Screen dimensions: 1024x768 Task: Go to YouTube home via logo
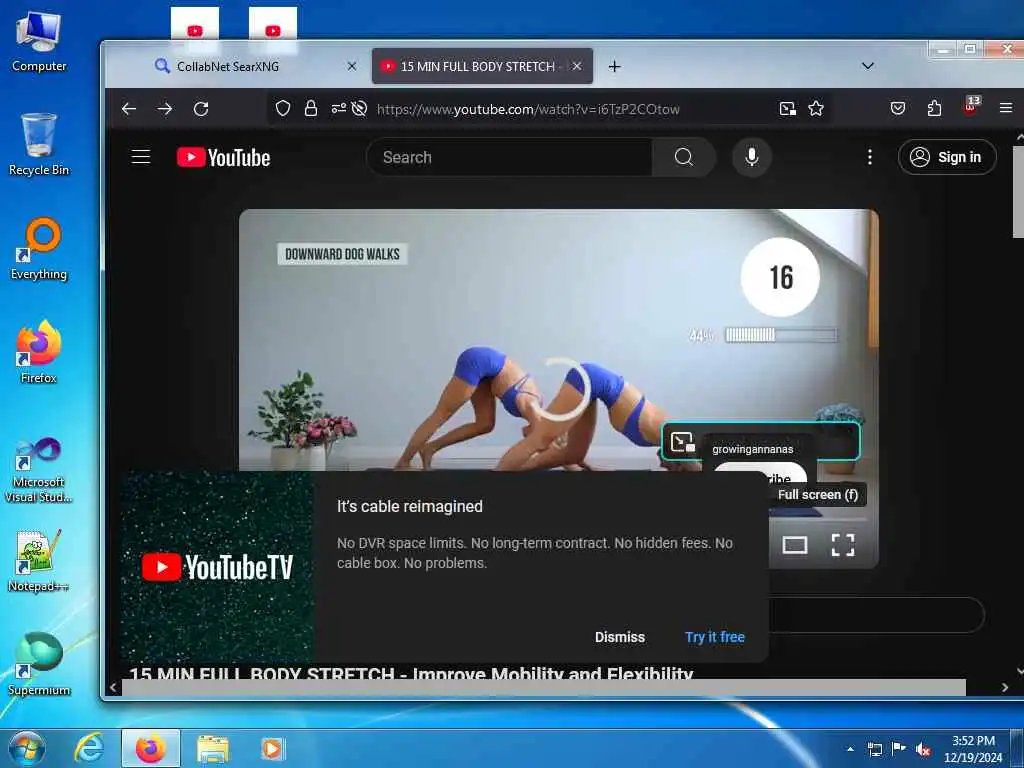coord(223,157)
